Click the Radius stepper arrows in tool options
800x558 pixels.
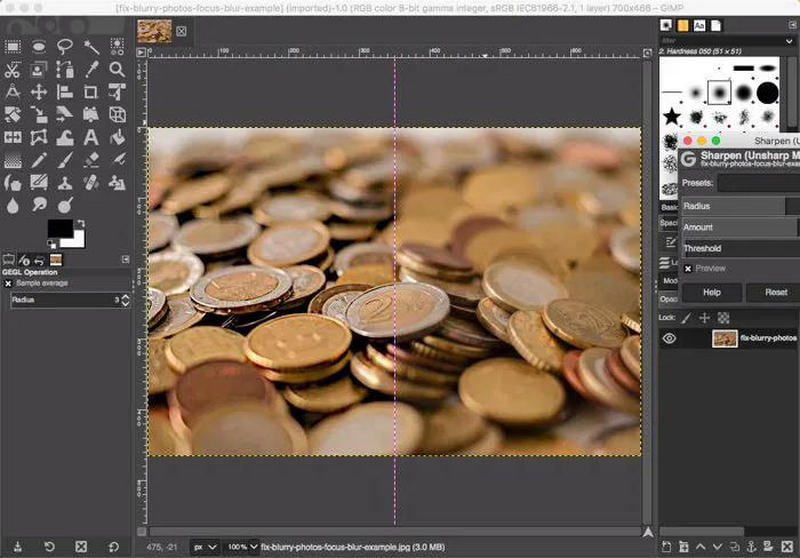pos(125,300)
